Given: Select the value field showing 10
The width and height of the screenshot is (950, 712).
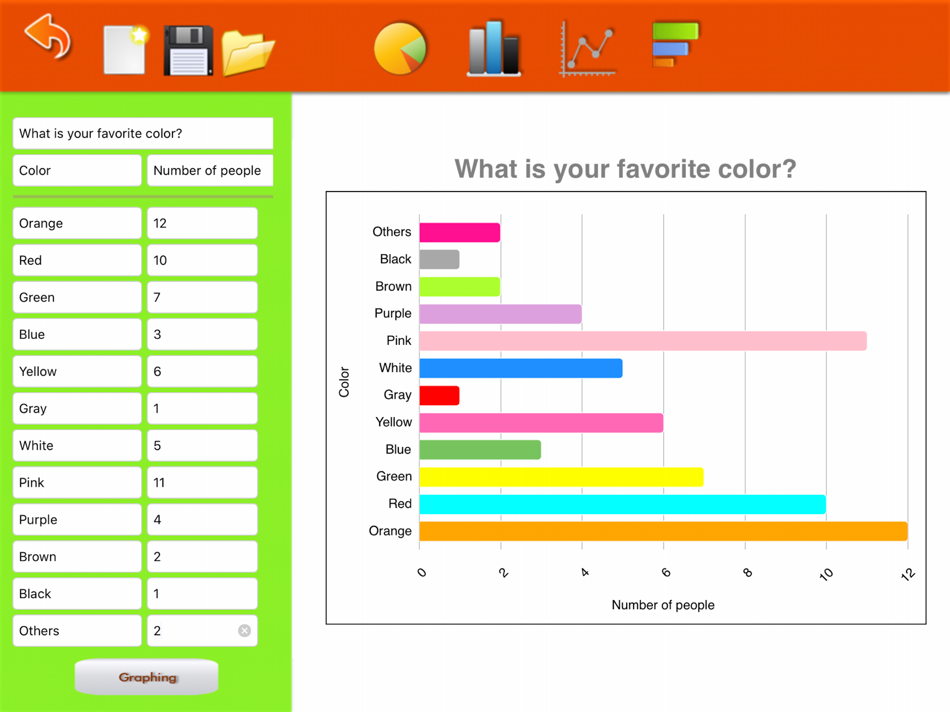Looking at the screenshot, I should 202,260.
